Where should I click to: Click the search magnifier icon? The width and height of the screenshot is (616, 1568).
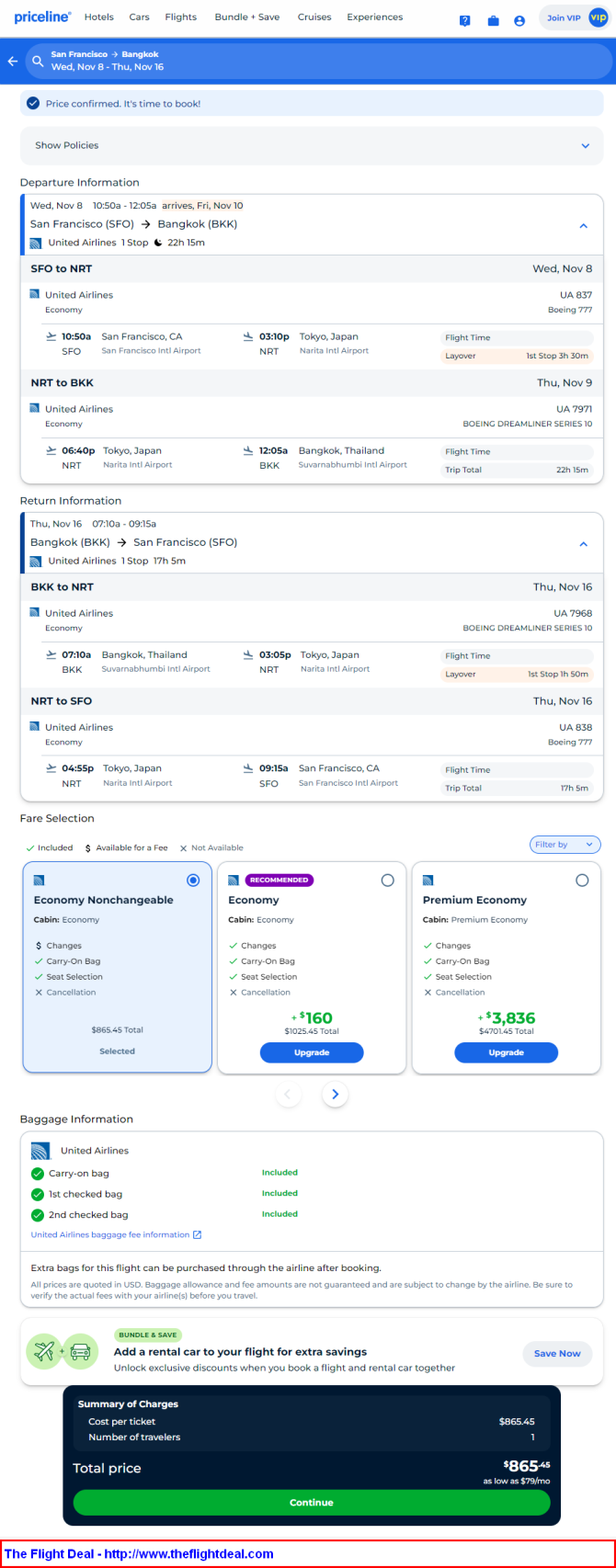[x=38, y=61]
